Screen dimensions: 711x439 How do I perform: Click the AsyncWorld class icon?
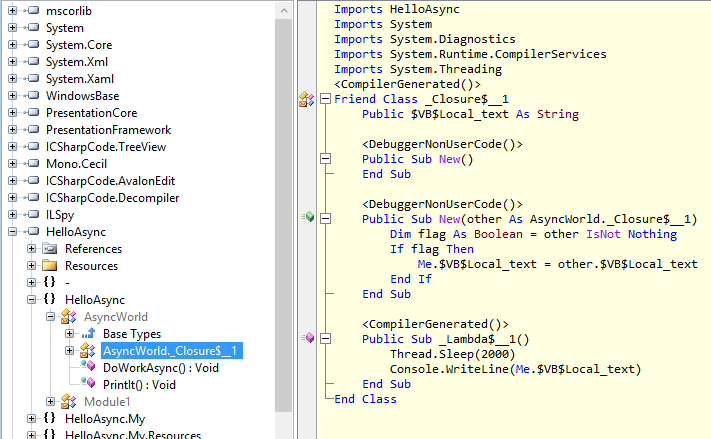click(x=69, y=316)
